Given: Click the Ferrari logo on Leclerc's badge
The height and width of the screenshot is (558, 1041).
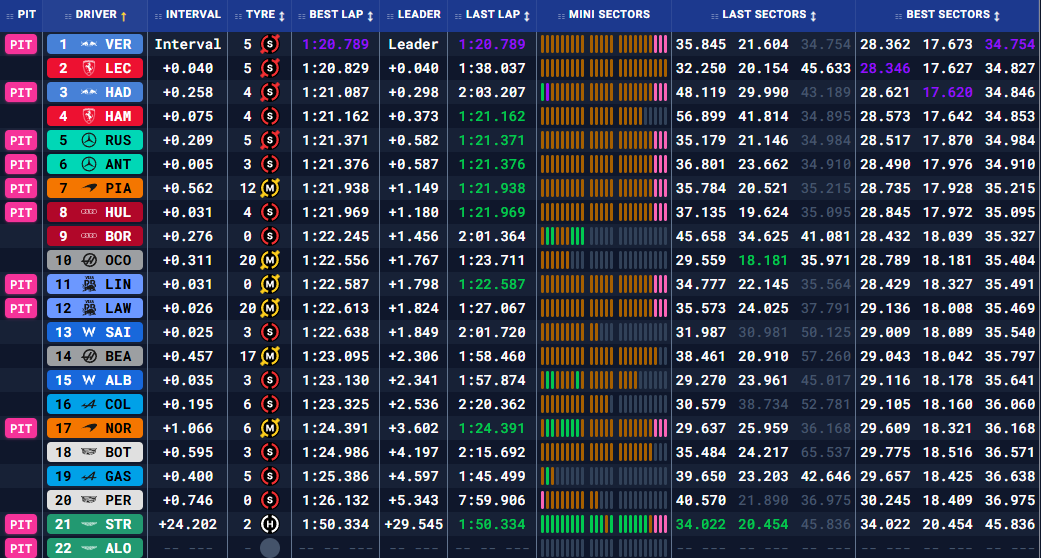Looking at the screenshot, I should coord(89,68).
